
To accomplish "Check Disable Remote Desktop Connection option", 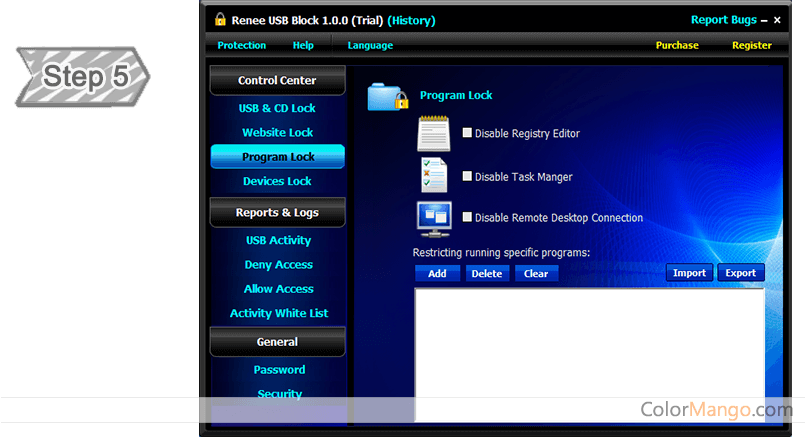I will click(467, 217).
